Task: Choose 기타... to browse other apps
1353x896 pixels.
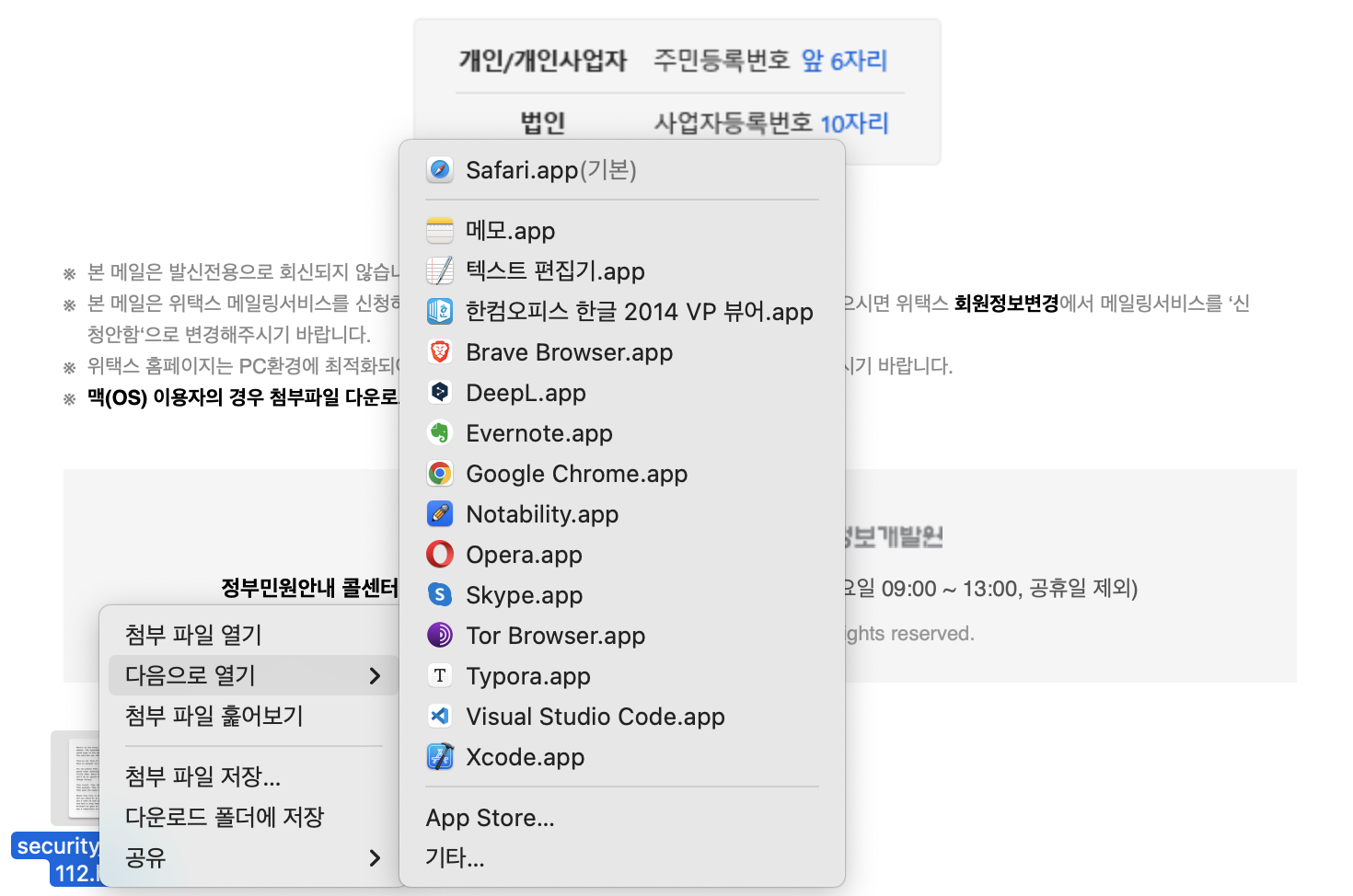Action: pos(622,857)
